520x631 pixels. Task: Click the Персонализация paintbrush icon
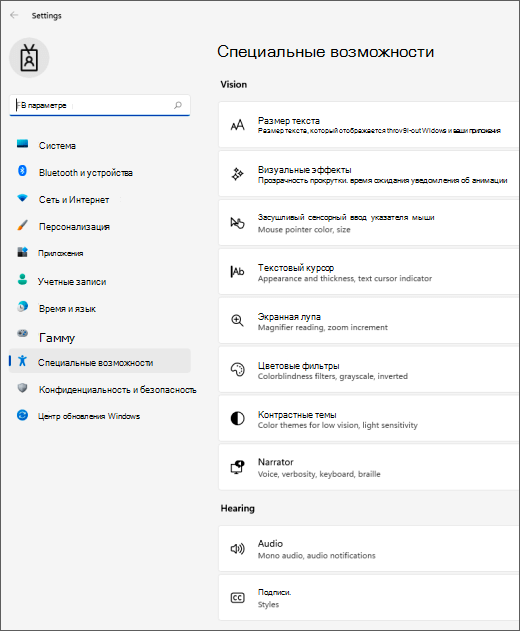pyautogui.click(x=23, y=225)
